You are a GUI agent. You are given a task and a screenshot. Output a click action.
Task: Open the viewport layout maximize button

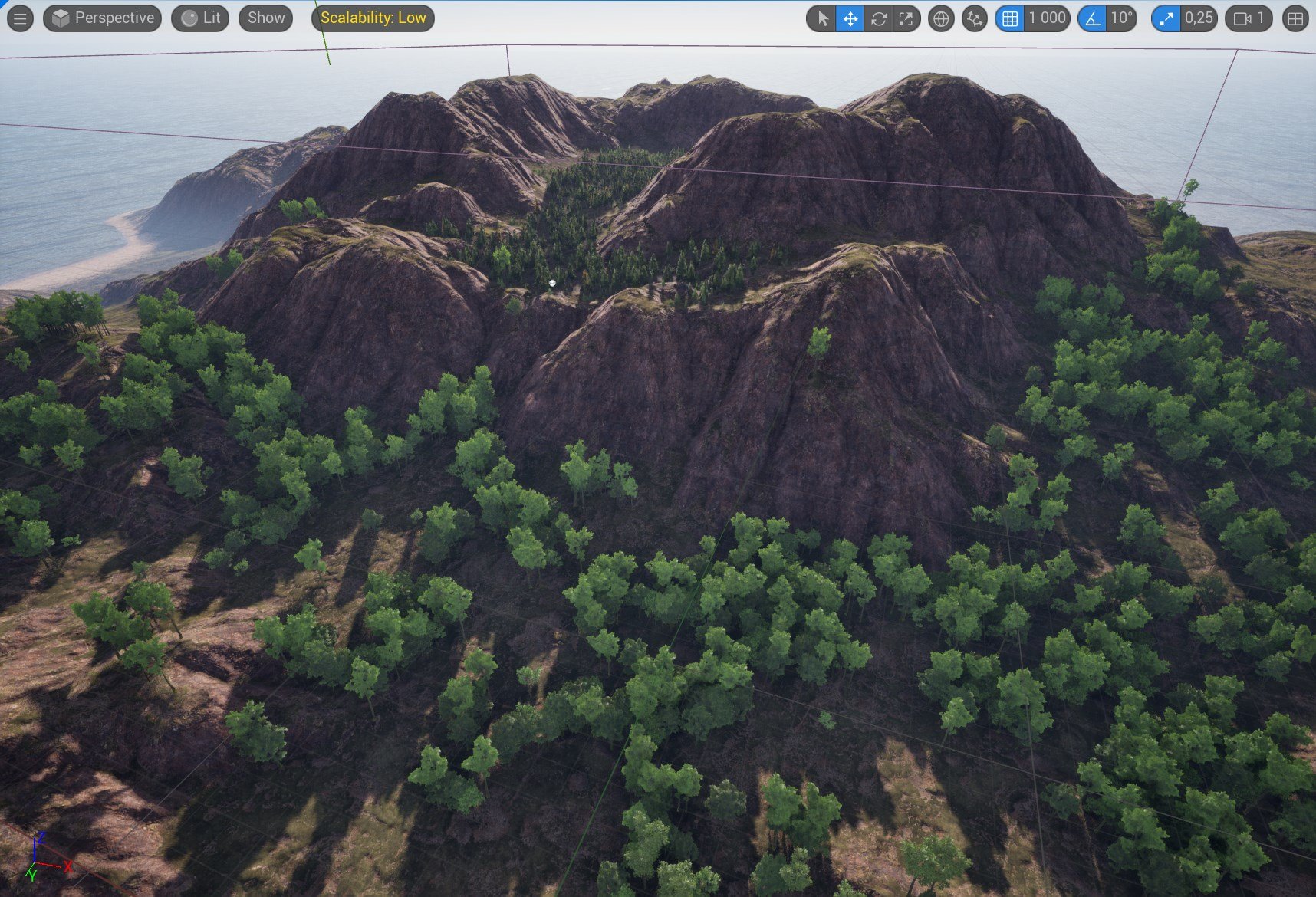[x=1295, y=18]
